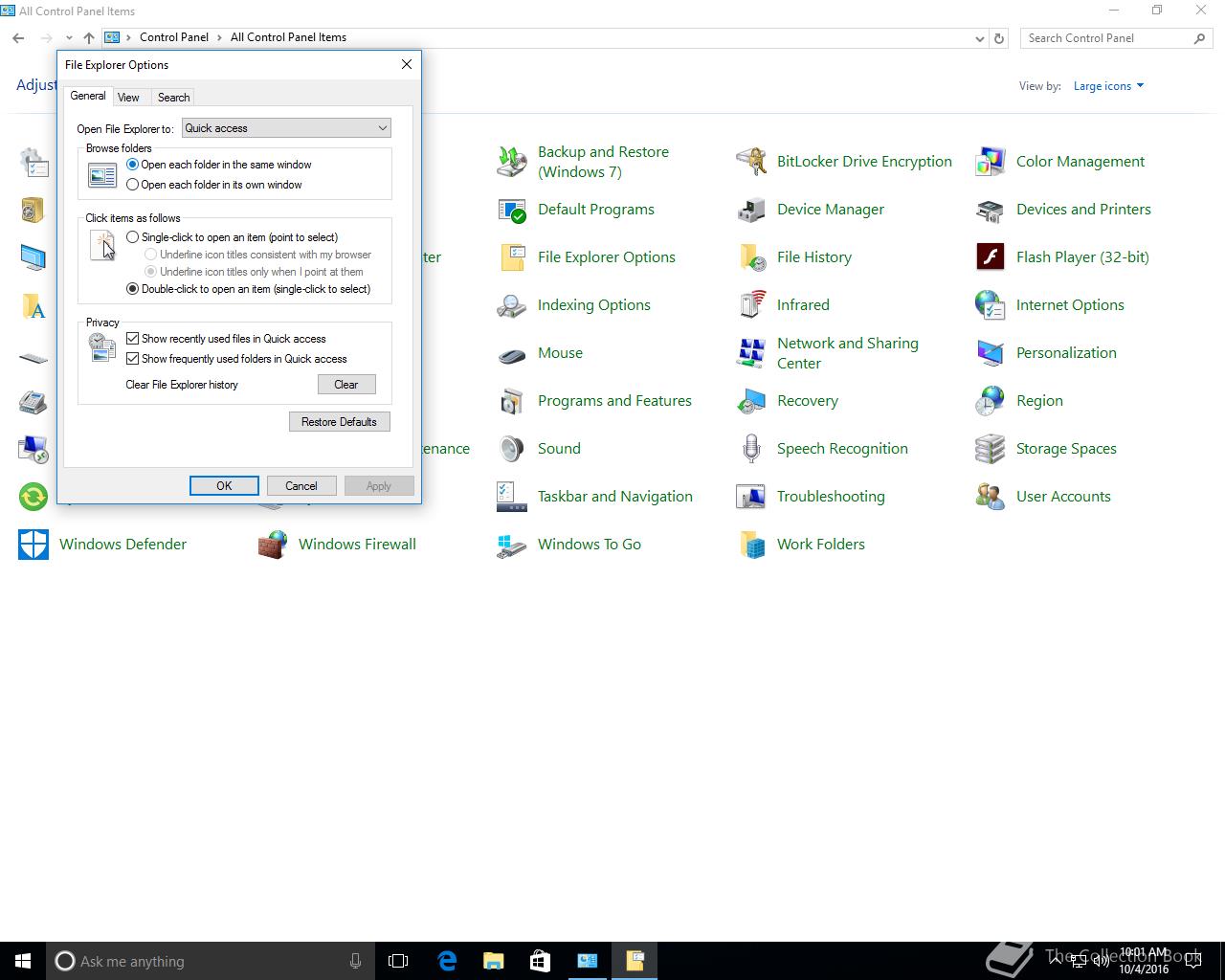Open the Mouse icon
This screenshot has width=1225, height=980.
pyautogui.click(x=512, y=353)
